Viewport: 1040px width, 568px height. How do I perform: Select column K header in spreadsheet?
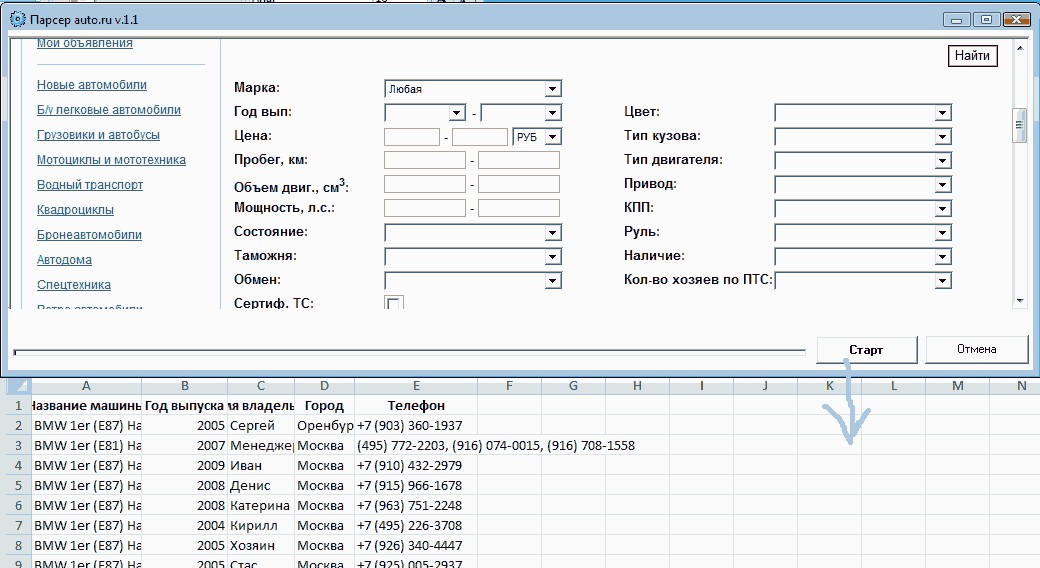tap(830, 386)
